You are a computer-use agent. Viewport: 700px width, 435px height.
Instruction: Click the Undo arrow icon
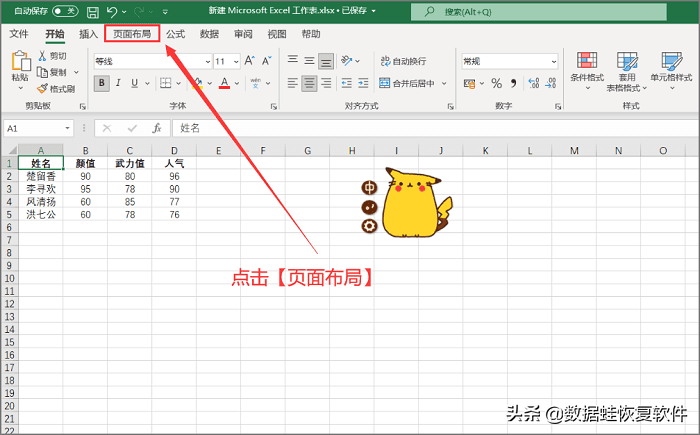click(112, 12)
